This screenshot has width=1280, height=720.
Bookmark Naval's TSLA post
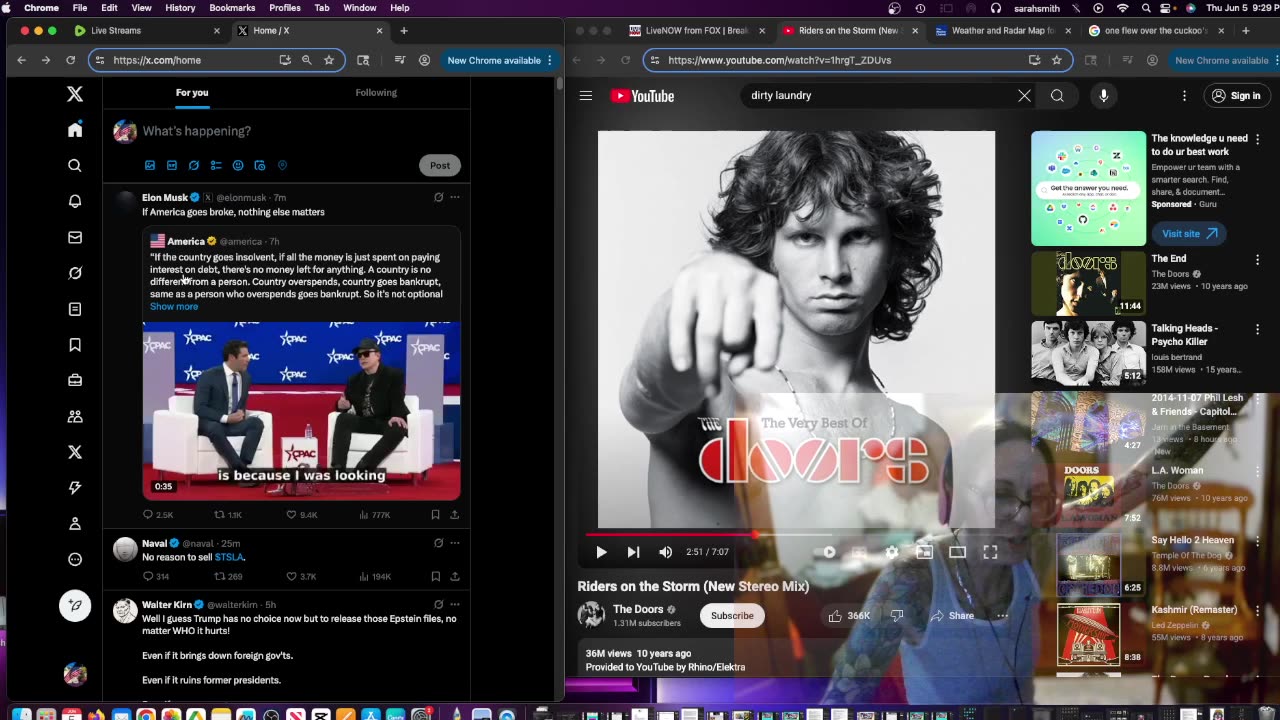pyautogui.click(x=435, y=576)
